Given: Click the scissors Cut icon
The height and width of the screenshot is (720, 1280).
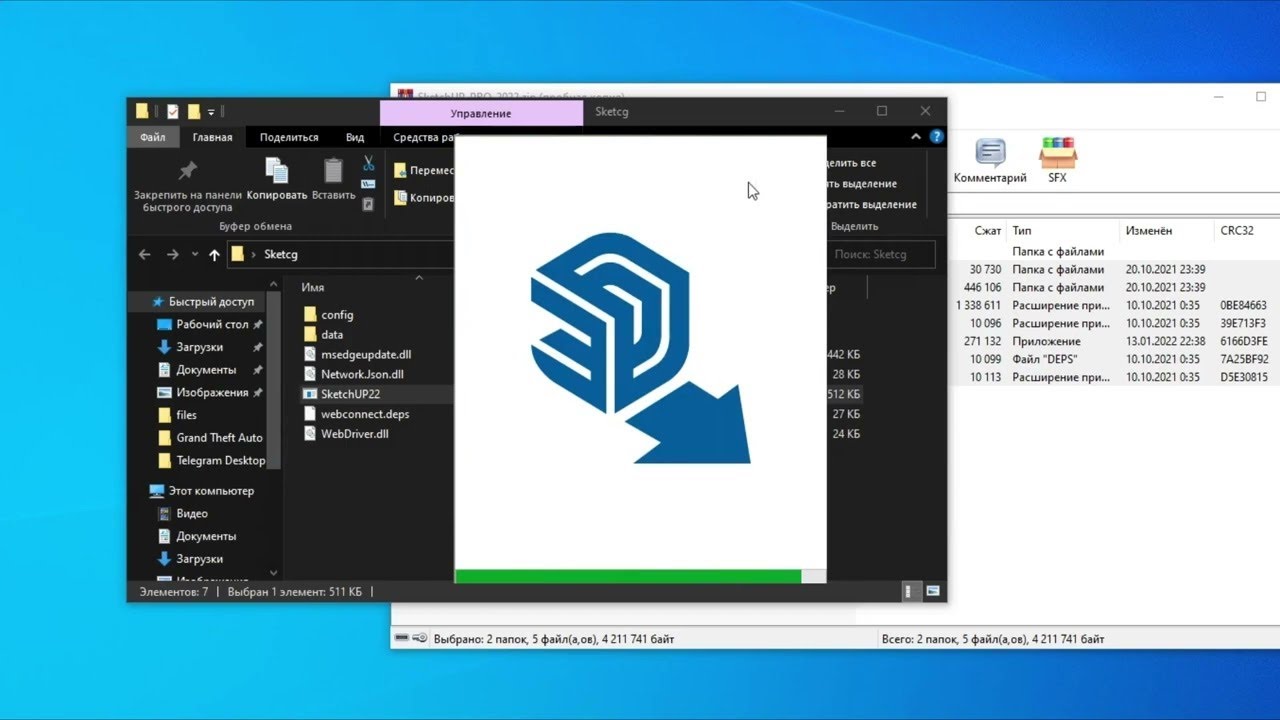Looking at the screenshot, I should pyautogui.click(x=368, y=163).
